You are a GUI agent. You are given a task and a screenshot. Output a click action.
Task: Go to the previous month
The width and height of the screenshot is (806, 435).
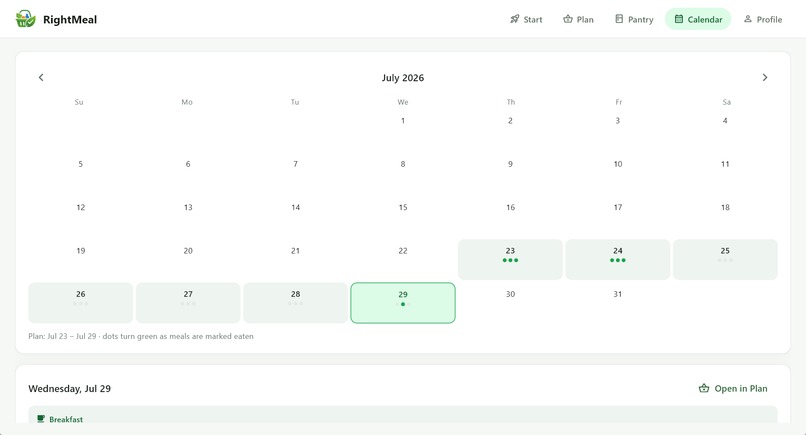point(41,78)
